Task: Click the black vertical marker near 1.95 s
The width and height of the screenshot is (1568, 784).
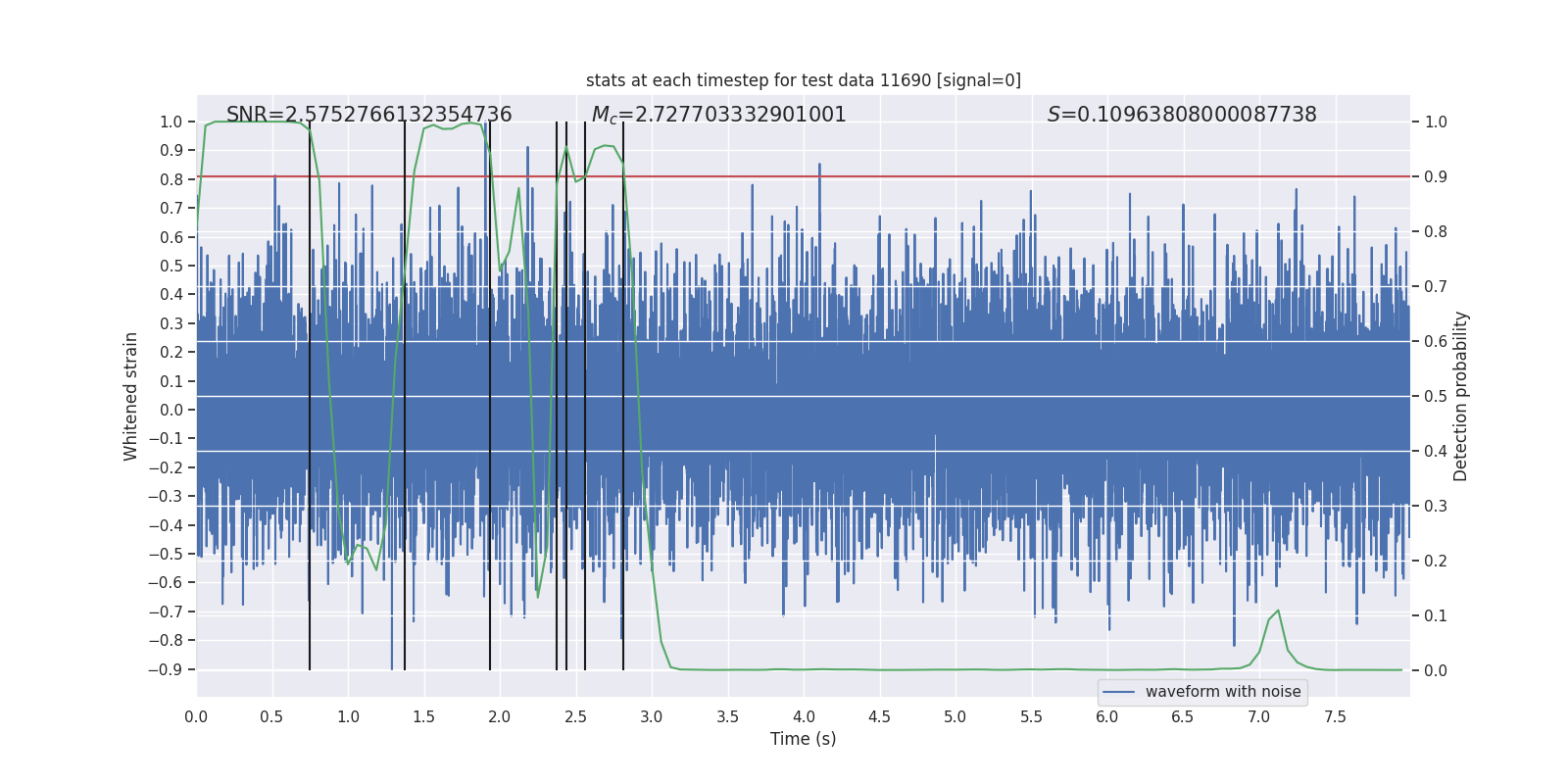Action: (490, 396)
